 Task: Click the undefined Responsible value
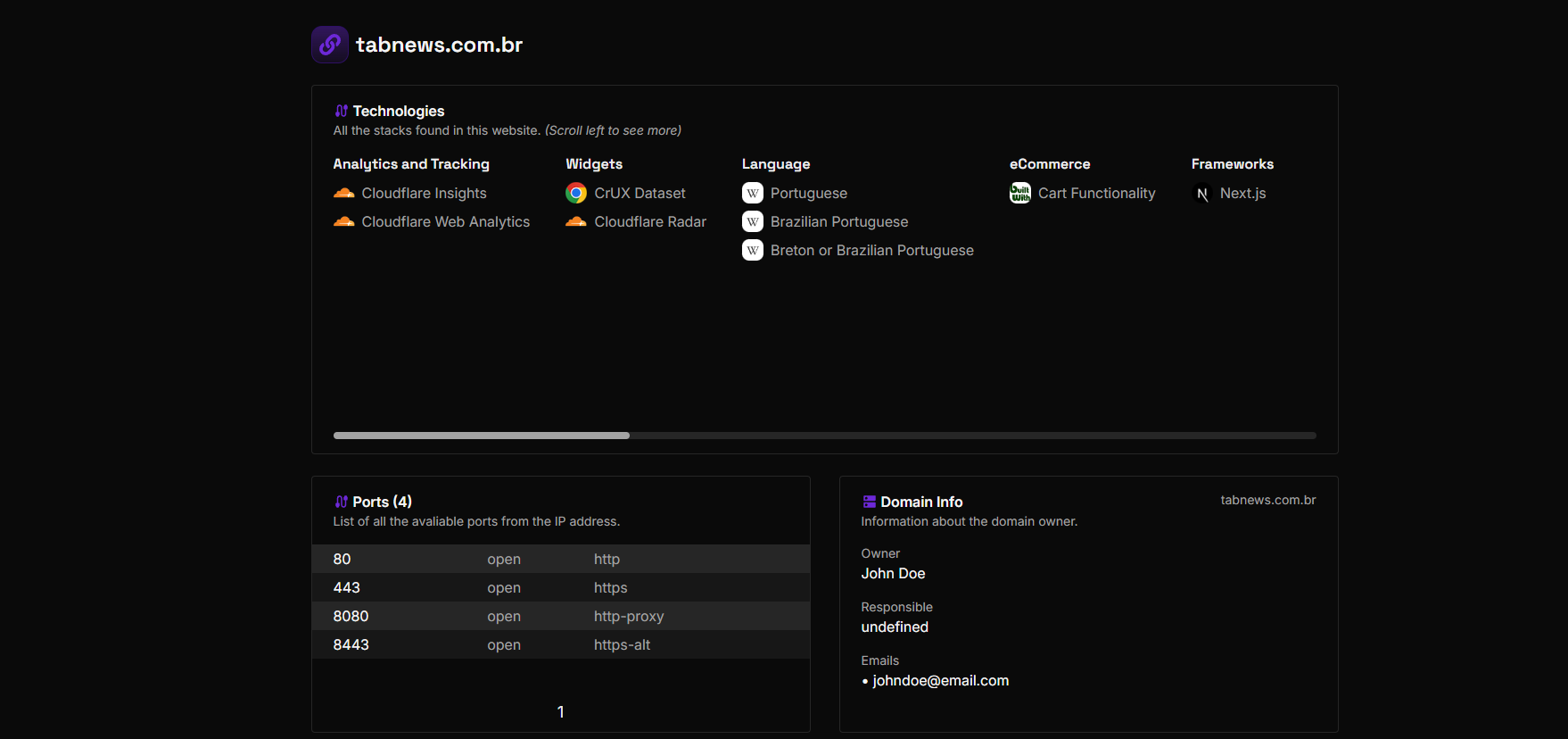pyautogui.click(x=895, y=627)
